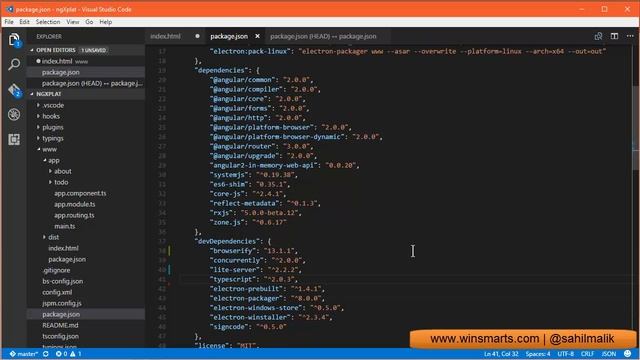Collapse the app folder
Screen dimensions: 640x360
[x=44, y=160]
